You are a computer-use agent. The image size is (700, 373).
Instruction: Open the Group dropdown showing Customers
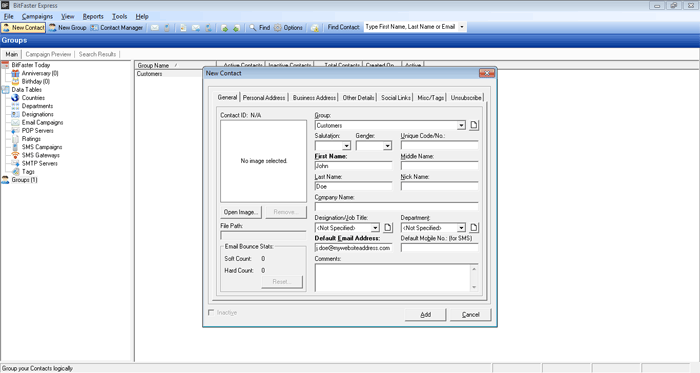461,125
